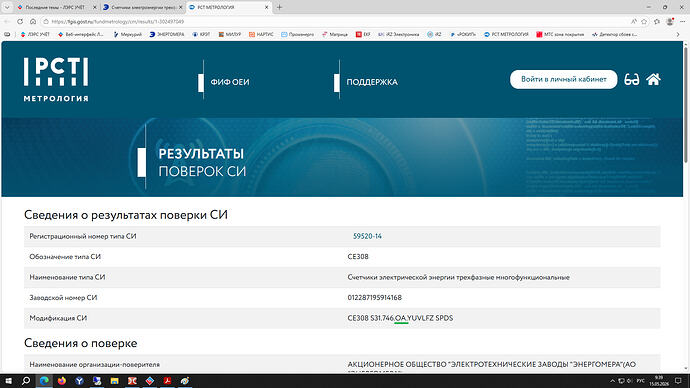Reload the page

[20, 21]
